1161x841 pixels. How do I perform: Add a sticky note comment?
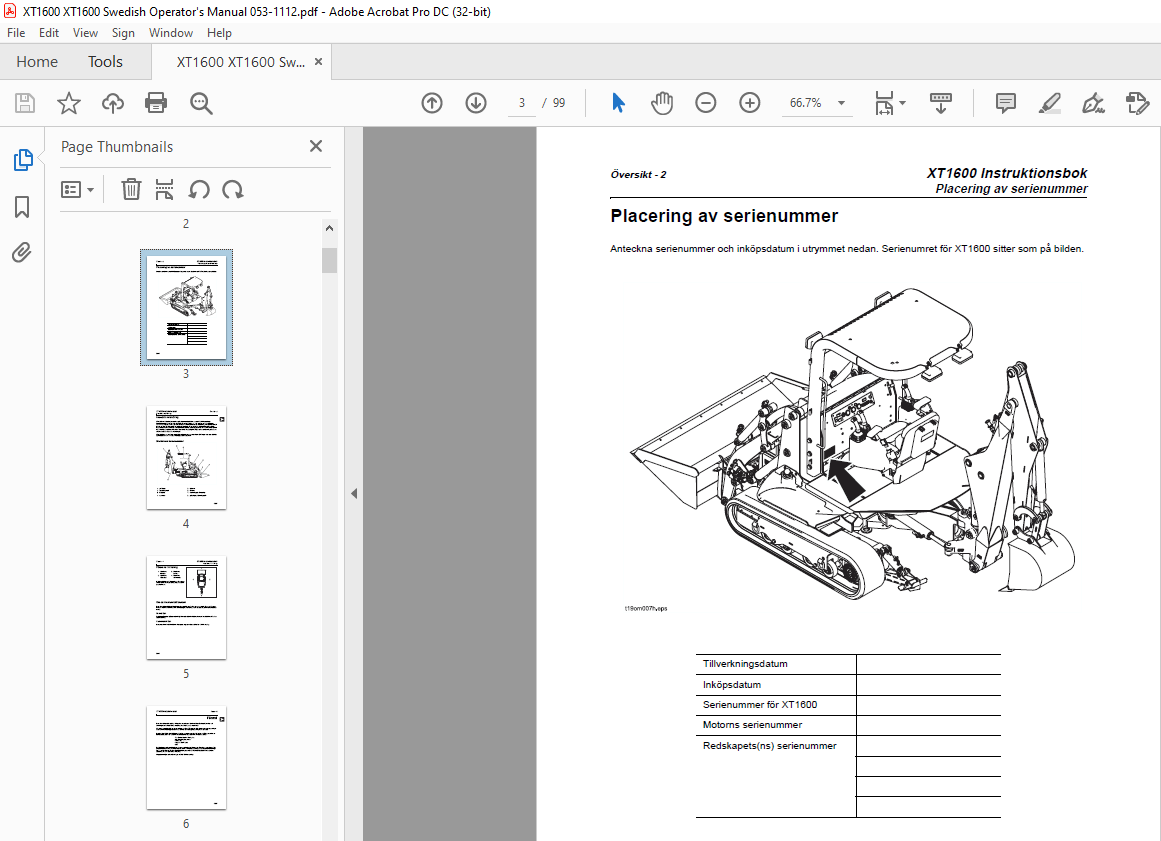[x=1006, y=103]
